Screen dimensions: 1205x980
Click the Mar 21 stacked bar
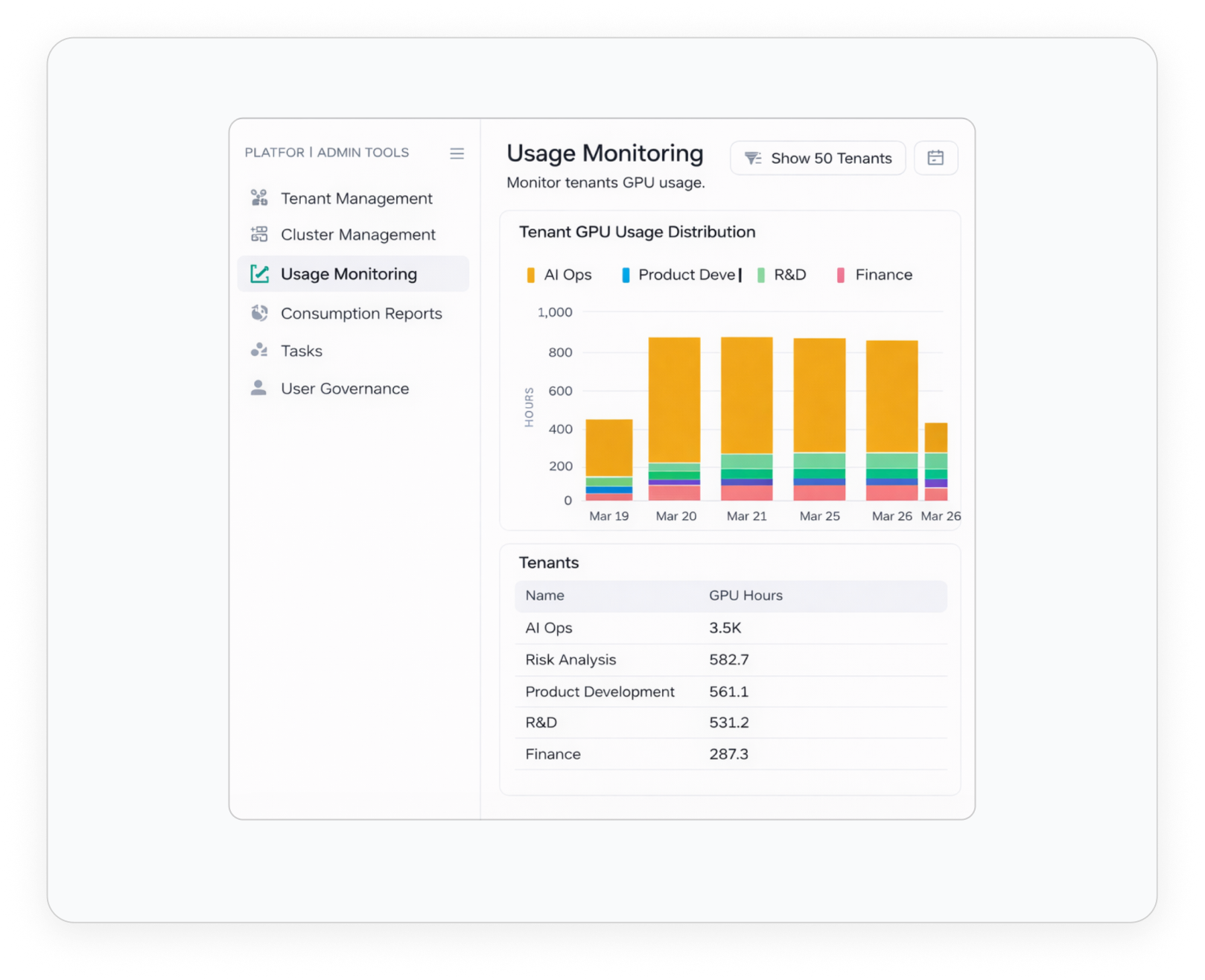pos(746,417)
